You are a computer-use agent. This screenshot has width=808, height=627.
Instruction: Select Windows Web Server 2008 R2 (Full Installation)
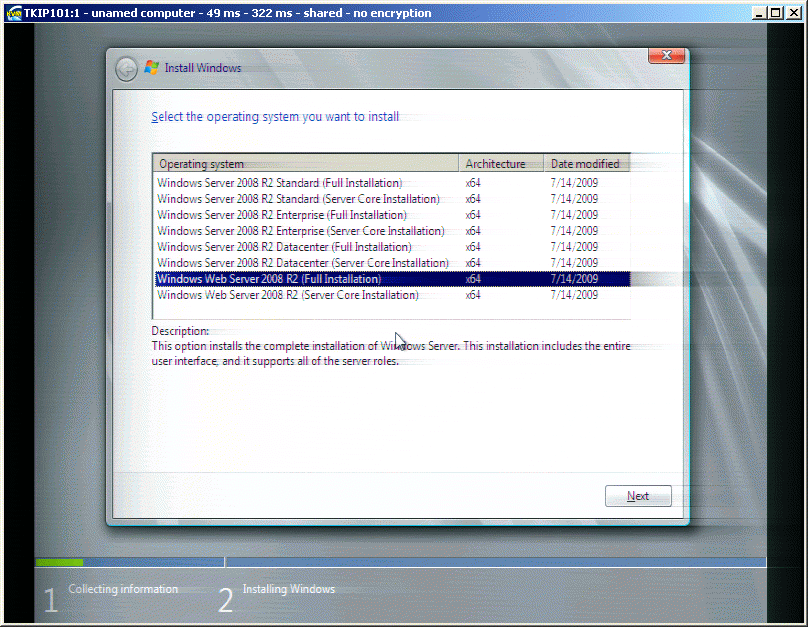point(393,279)
